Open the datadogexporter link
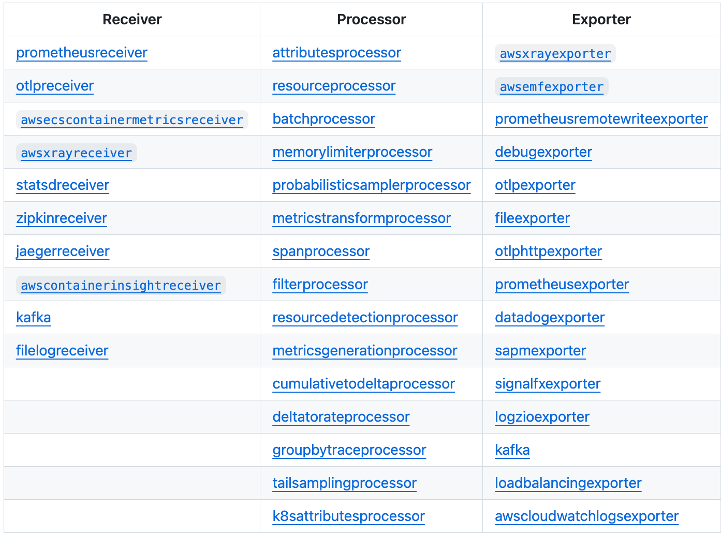 [549, 318]
